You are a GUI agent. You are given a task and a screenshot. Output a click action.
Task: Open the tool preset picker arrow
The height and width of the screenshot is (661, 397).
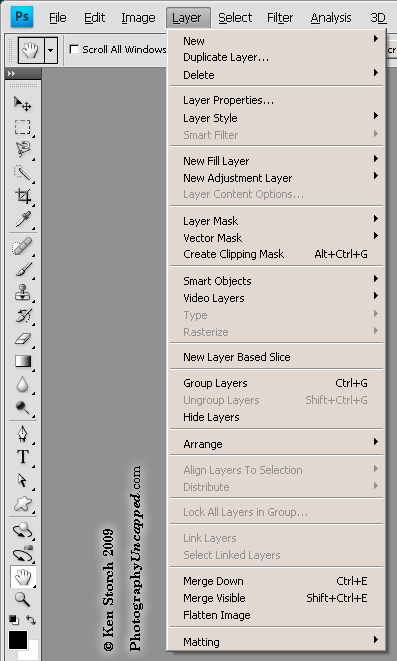tap(51, 50)
